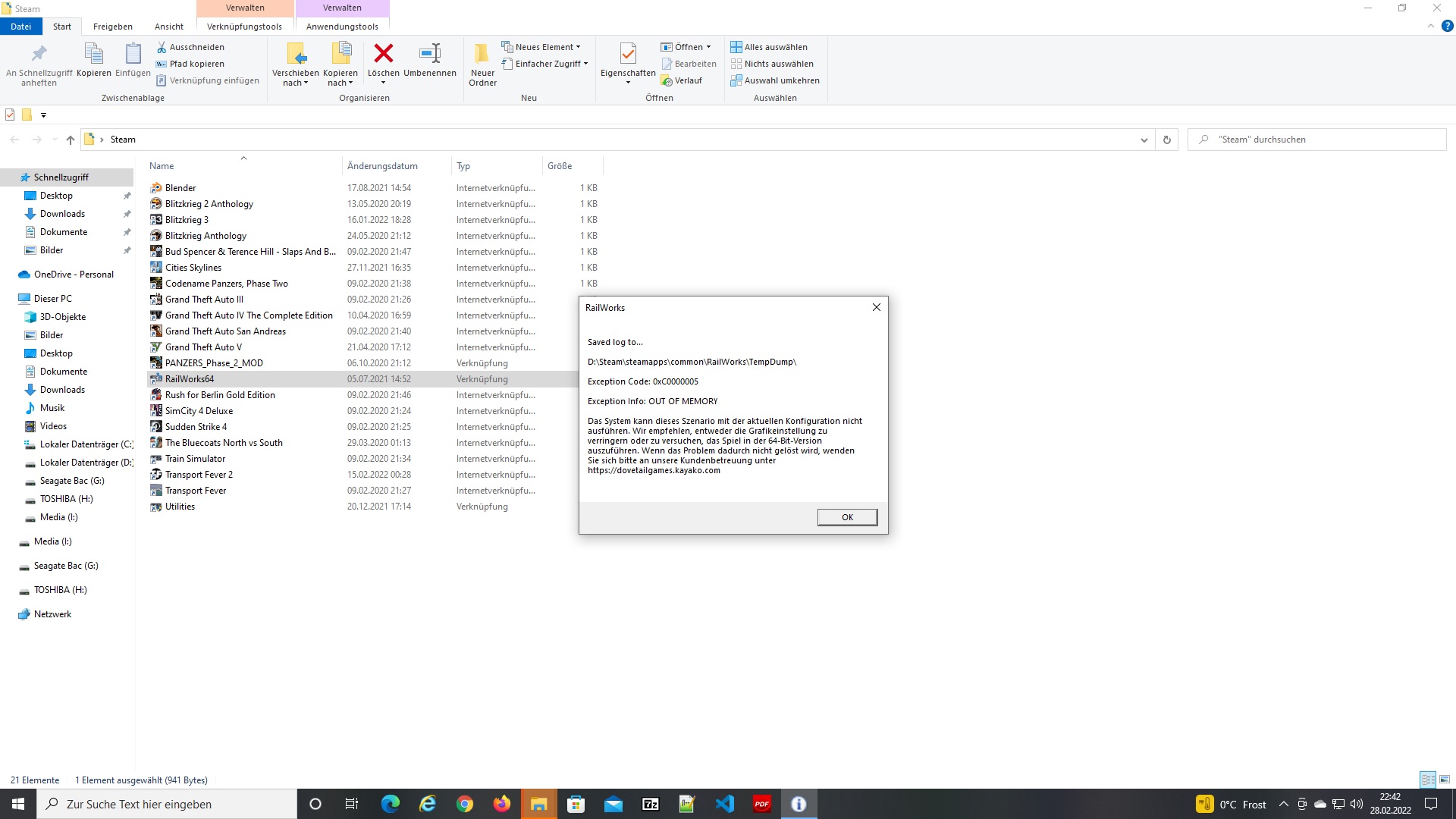Click the Eigenschaften properties icon
The width and height of the screenshot is (1456, 819).
pyautogui.click(x=627, y=54)
